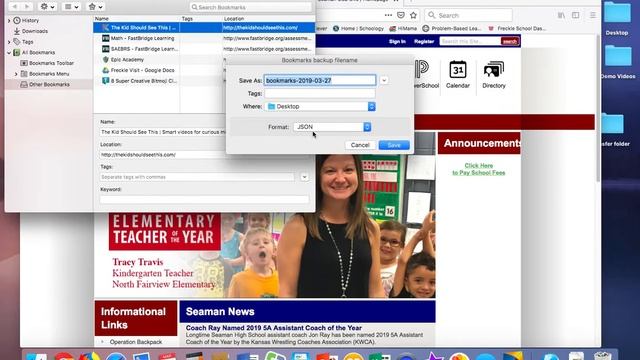
Task: Open the Directory icon on webpage
Action: 493,74
